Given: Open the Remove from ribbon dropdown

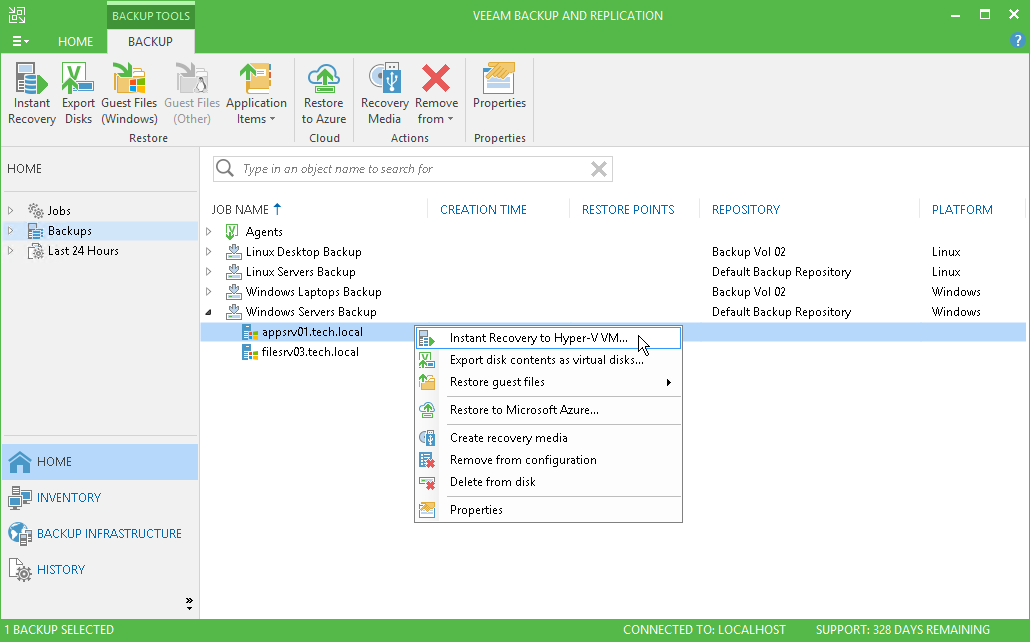Looking at the screenshot, I should pyautogui.click(x=436, y=93).
